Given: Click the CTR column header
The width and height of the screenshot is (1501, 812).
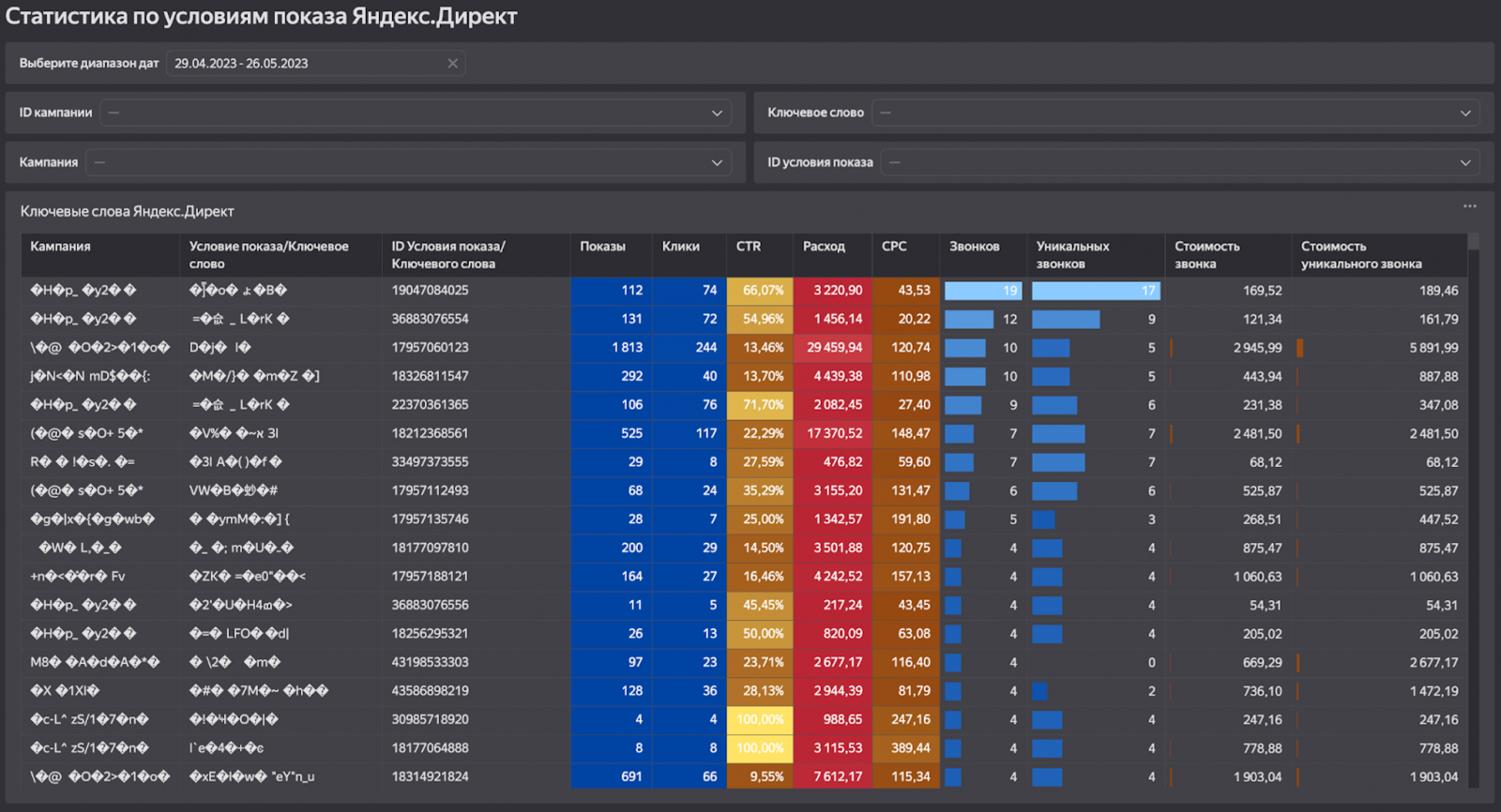Looking at the screenshot, I should (x=749, y=247).
